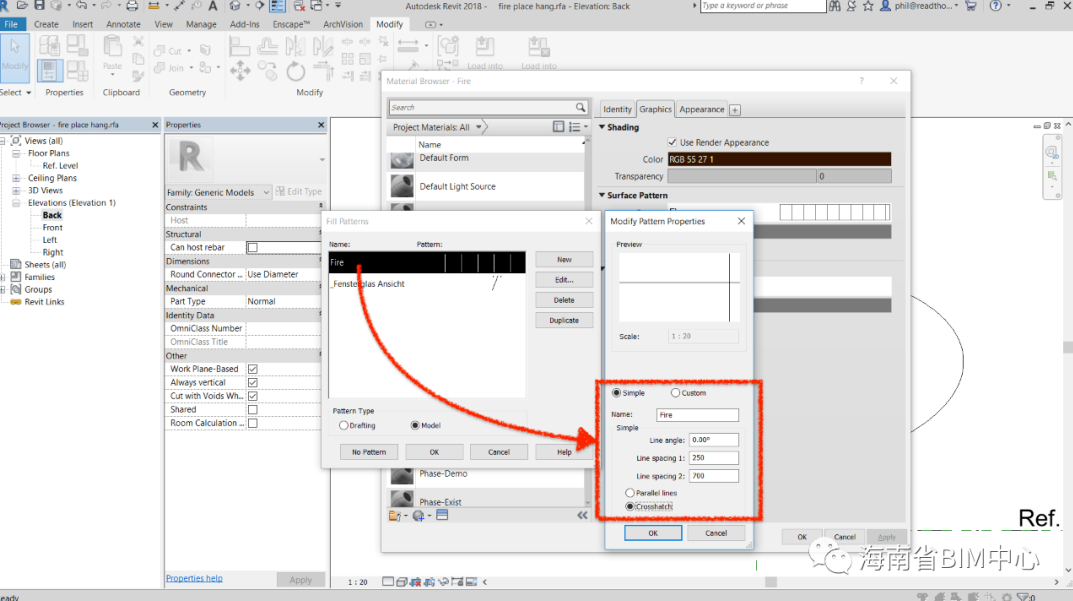Choose the Custom pattern radio button
The height and width of the screenshot is (601, 1073).
coord(676,393)
